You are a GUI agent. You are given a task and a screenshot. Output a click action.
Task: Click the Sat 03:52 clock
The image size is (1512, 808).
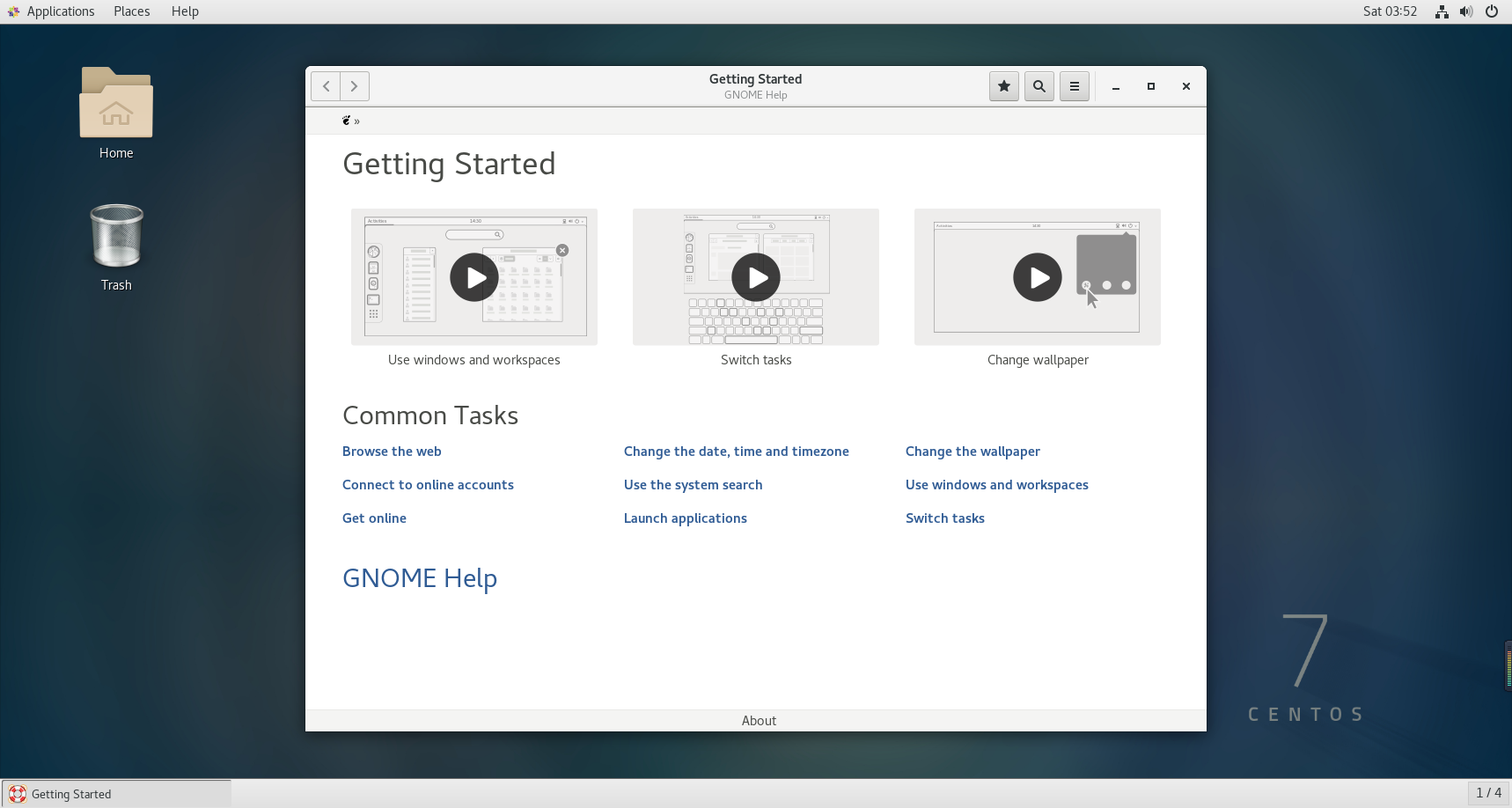tap(1390, 11)
